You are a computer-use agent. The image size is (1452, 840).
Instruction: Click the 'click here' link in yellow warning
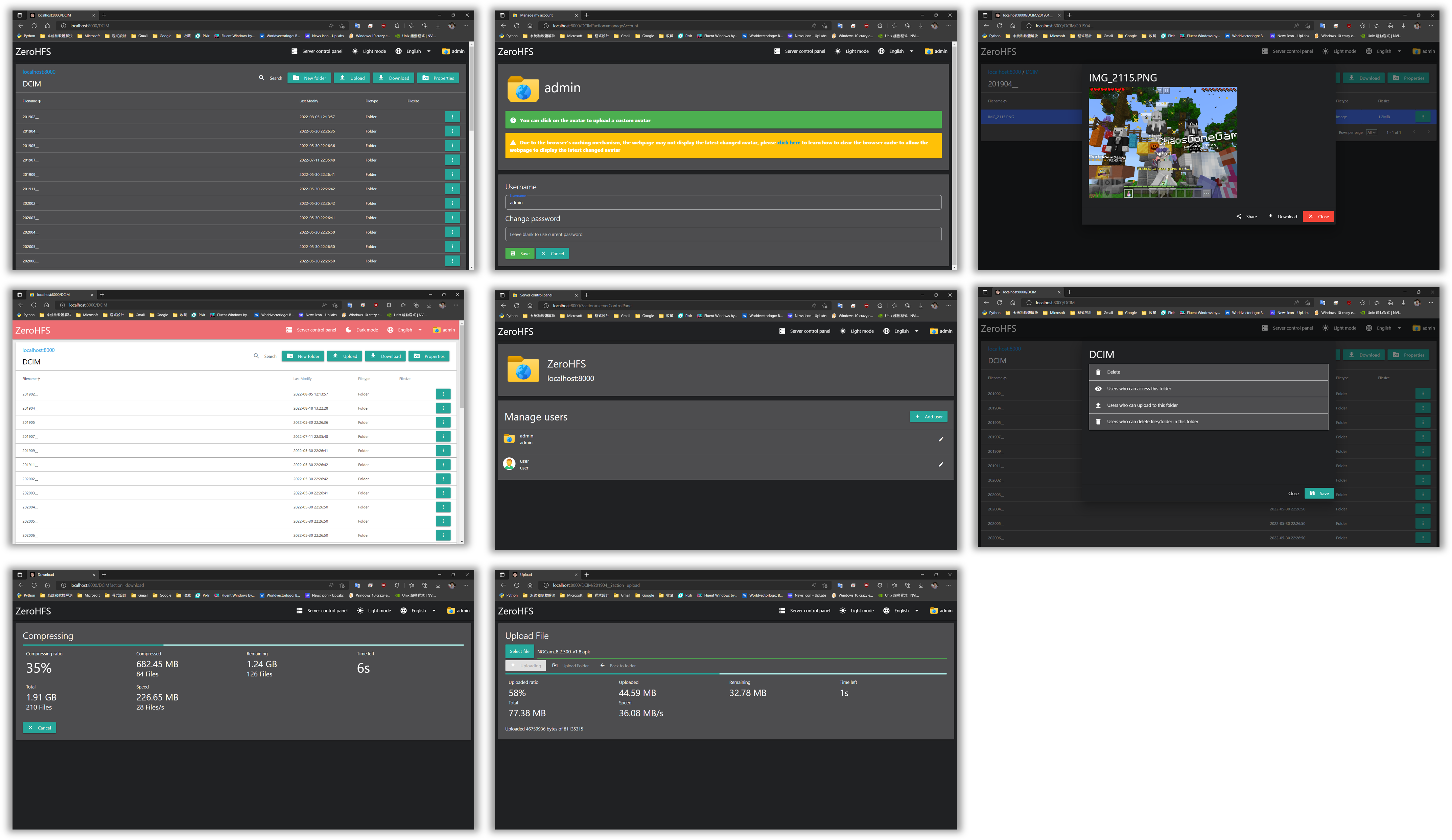tap(788, 143)
